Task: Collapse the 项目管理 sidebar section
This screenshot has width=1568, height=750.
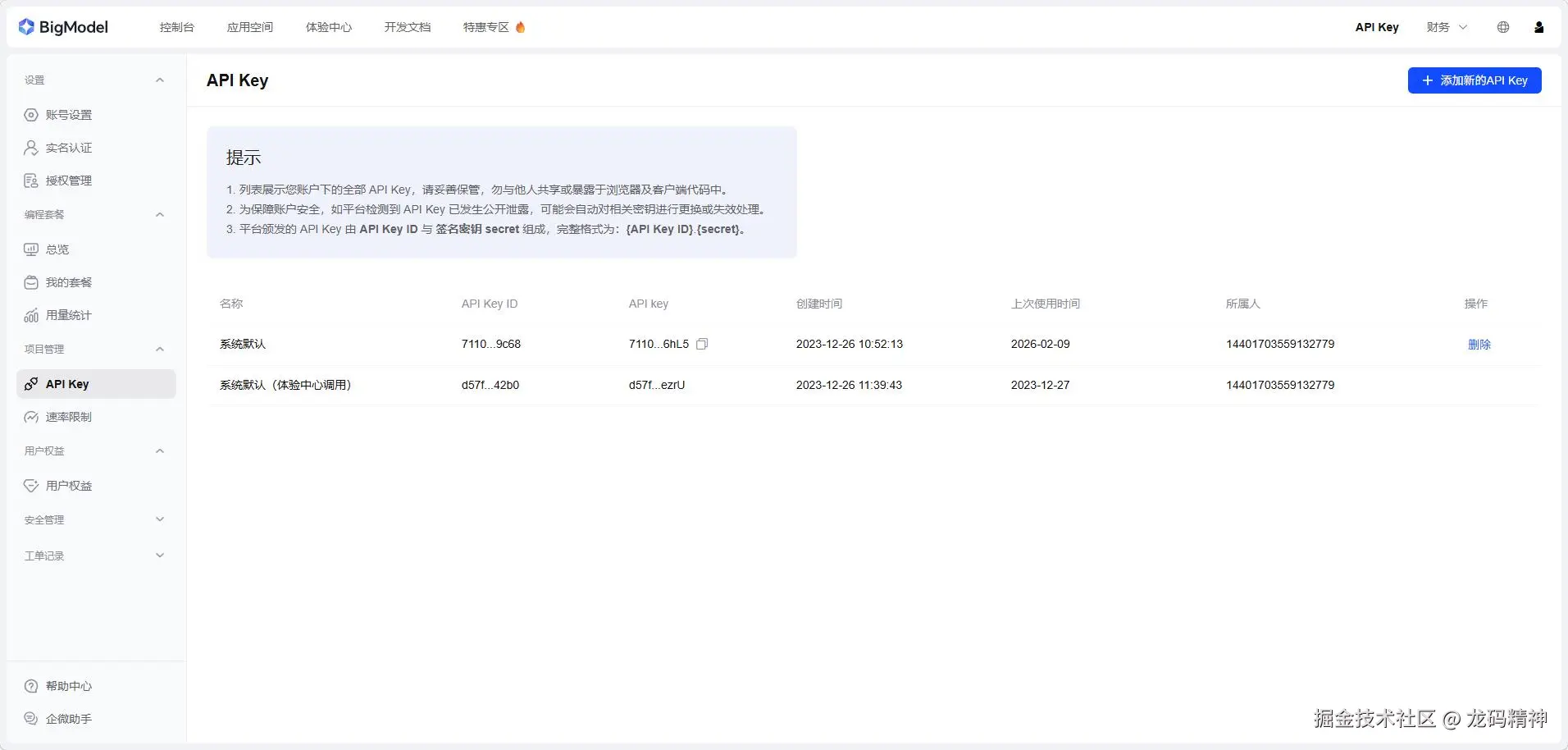Action: pyautogui.click(x=160, y=350)
